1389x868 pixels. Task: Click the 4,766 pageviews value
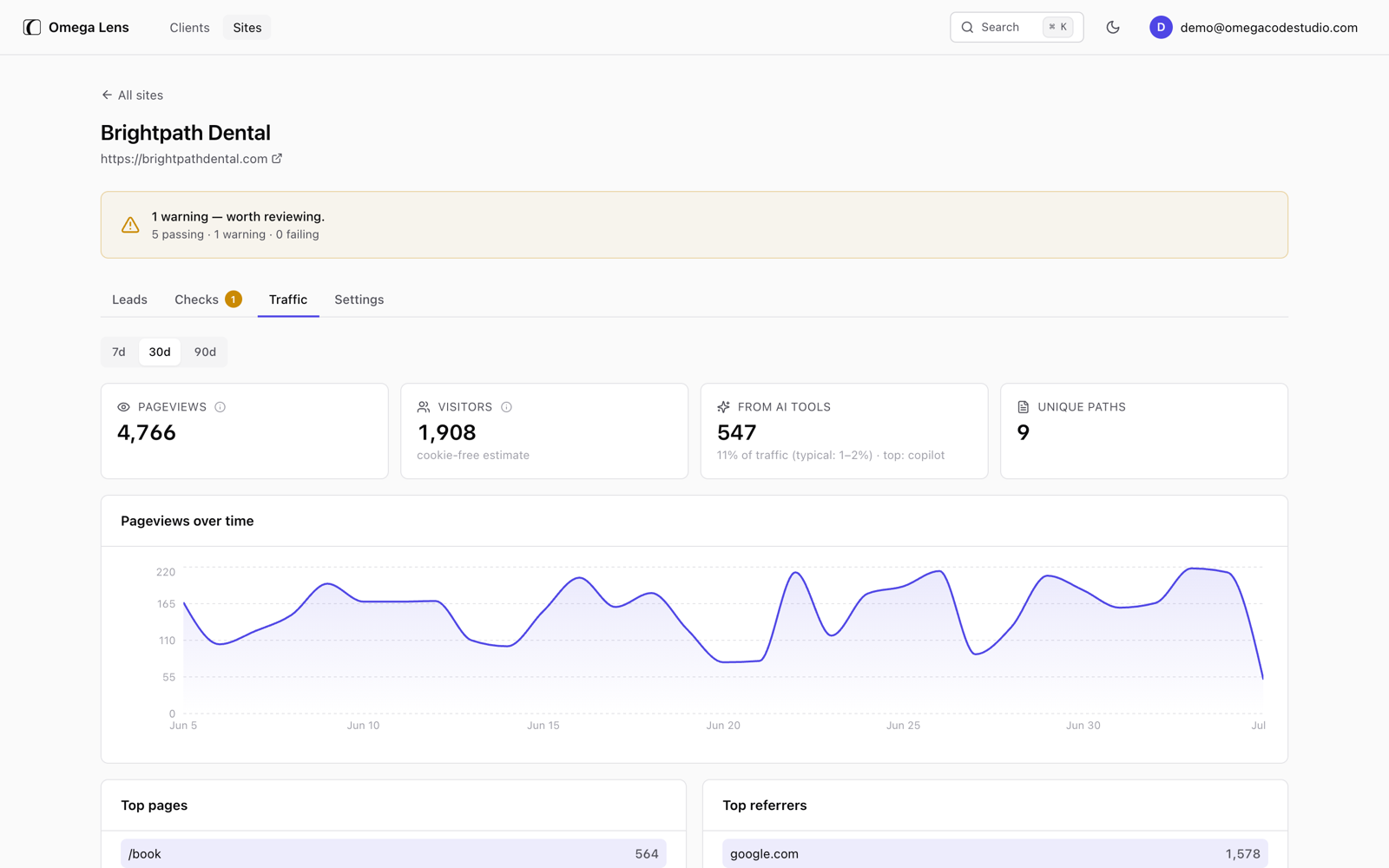(x=147, y=432)
